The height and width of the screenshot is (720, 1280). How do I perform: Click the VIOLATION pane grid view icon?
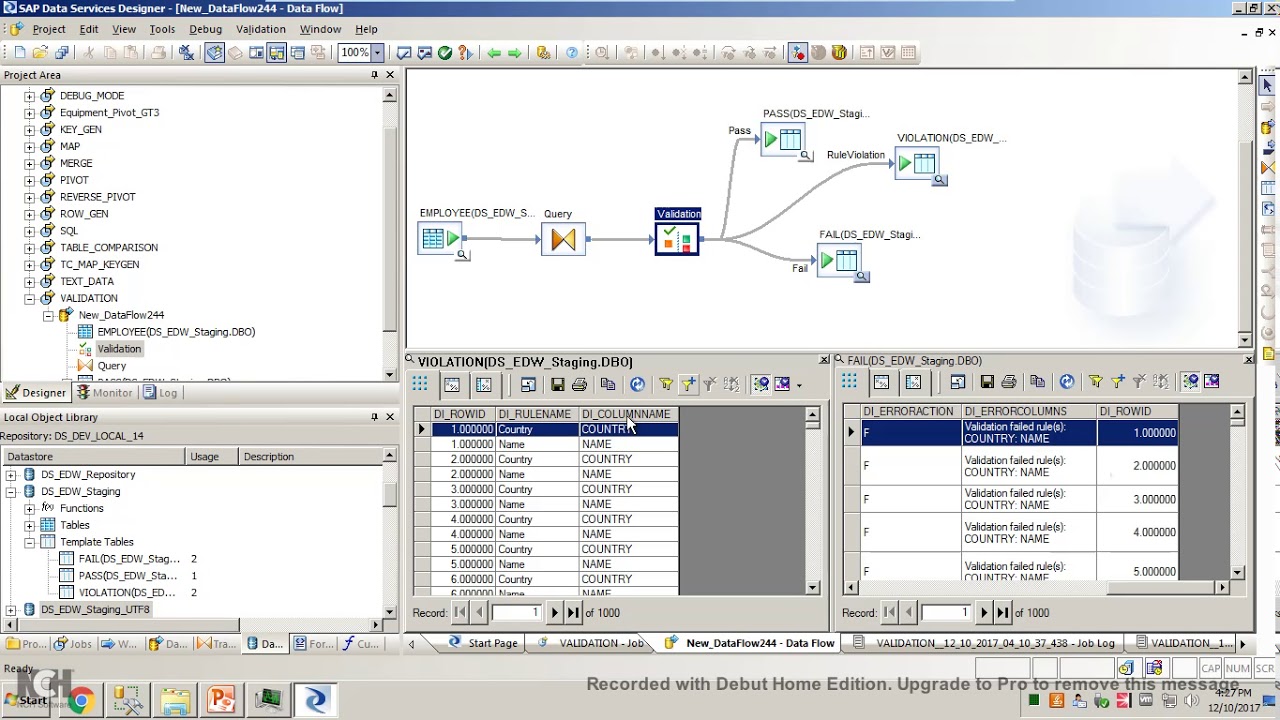click(x=420, y=384)
